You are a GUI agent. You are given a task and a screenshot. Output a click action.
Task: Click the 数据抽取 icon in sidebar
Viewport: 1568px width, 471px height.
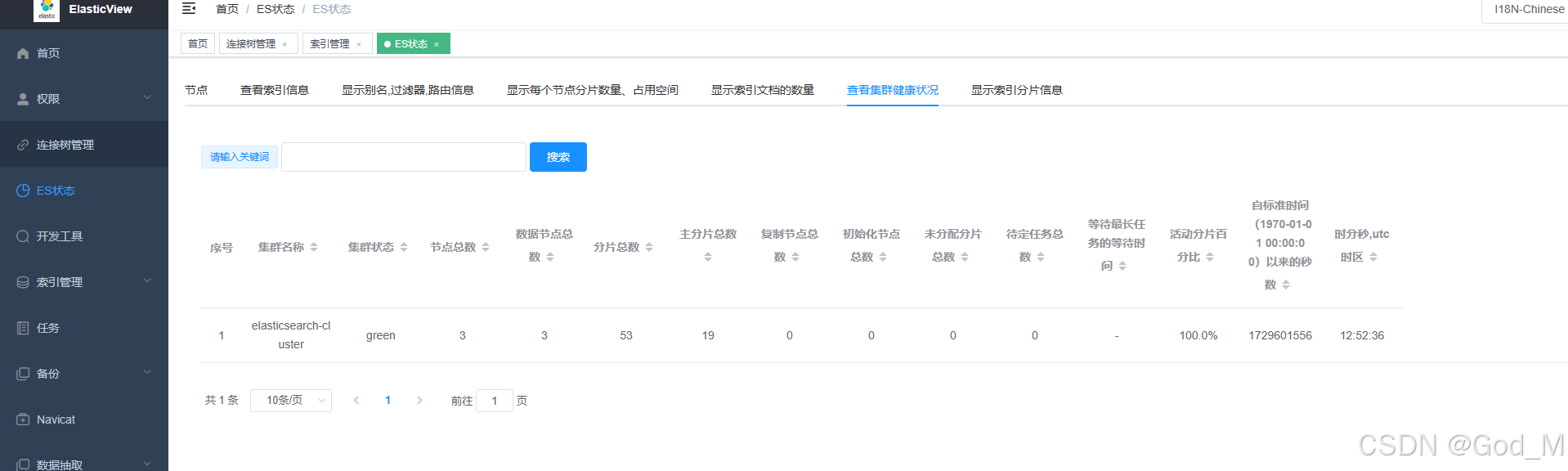(x=23, y=464)
